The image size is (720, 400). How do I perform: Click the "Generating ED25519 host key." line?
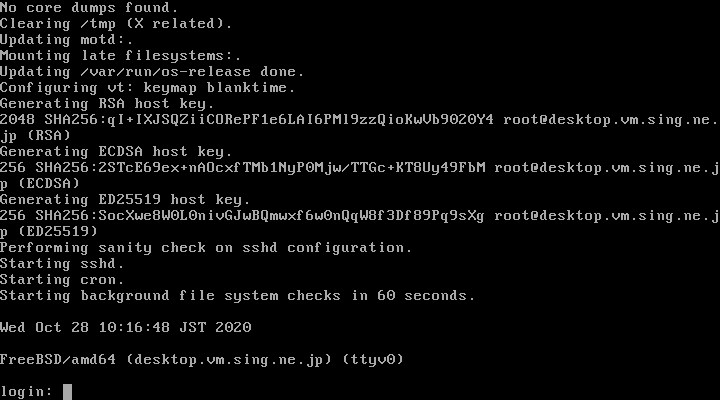[124, 199]
